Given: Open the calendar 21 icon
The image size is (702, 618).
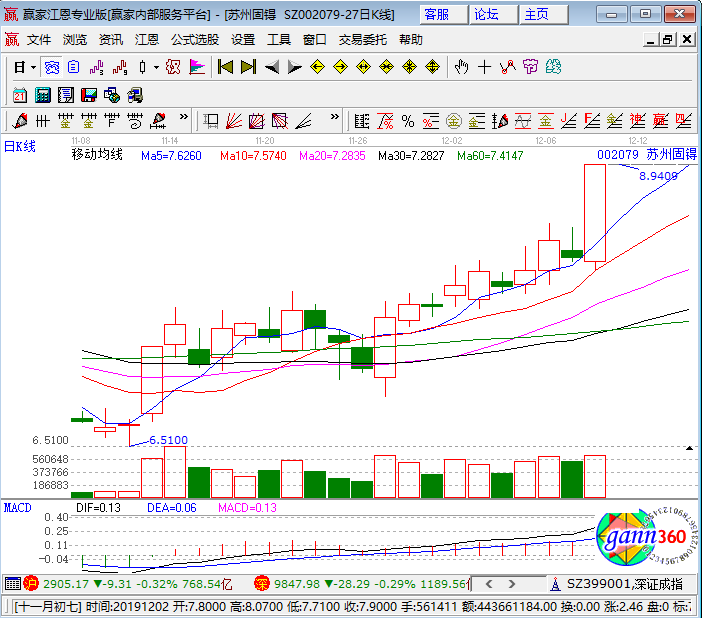Looking at the screenshot, I should (20, 95).
